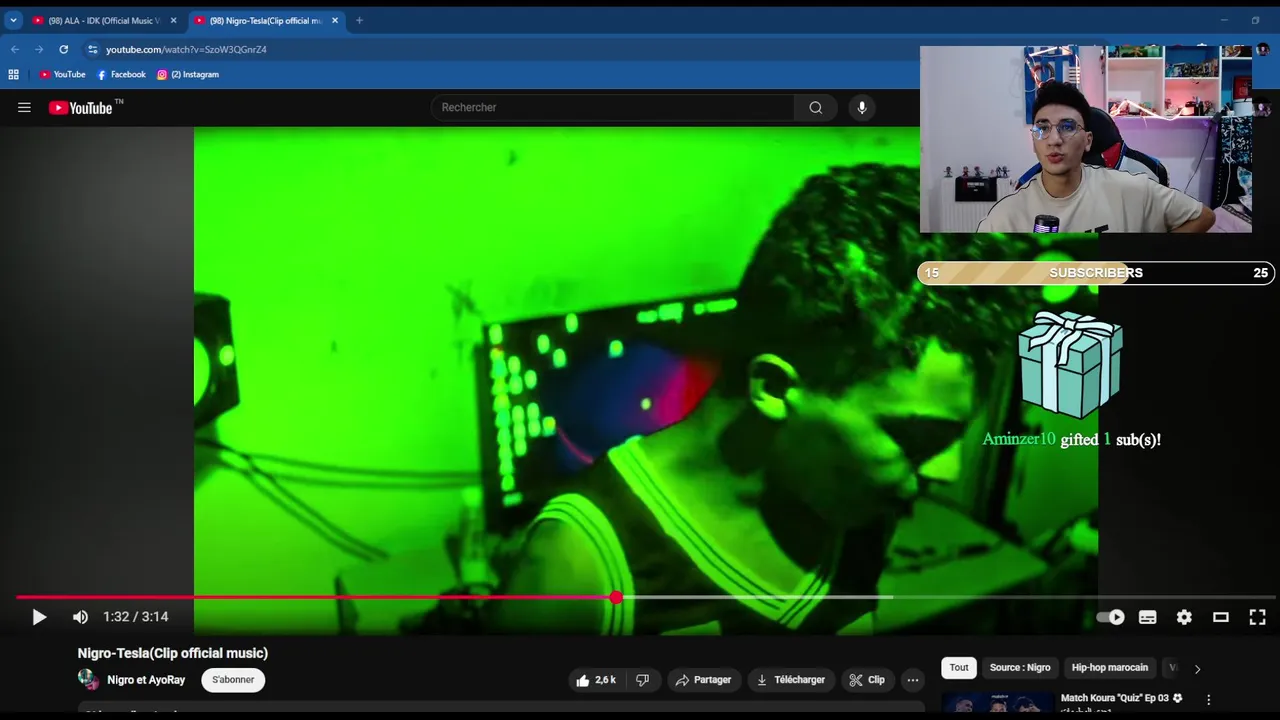Viewport: 1280px width, 720px height.
Task: Open a new browser tab
Action: pos(359,21)
